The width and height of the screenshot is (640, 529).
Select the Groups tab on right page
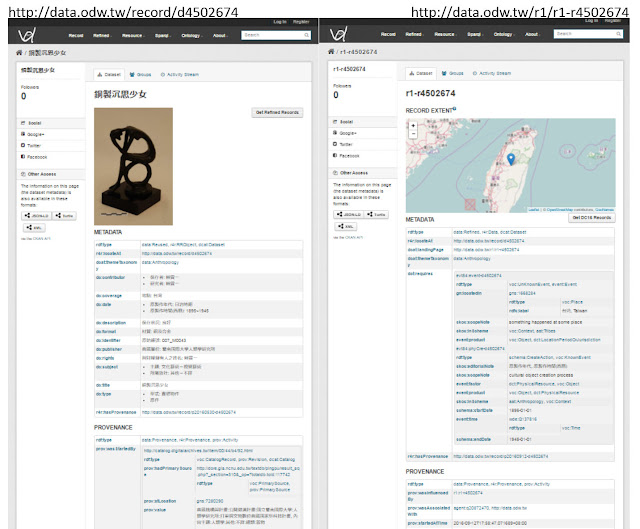(x=453, y=73)
